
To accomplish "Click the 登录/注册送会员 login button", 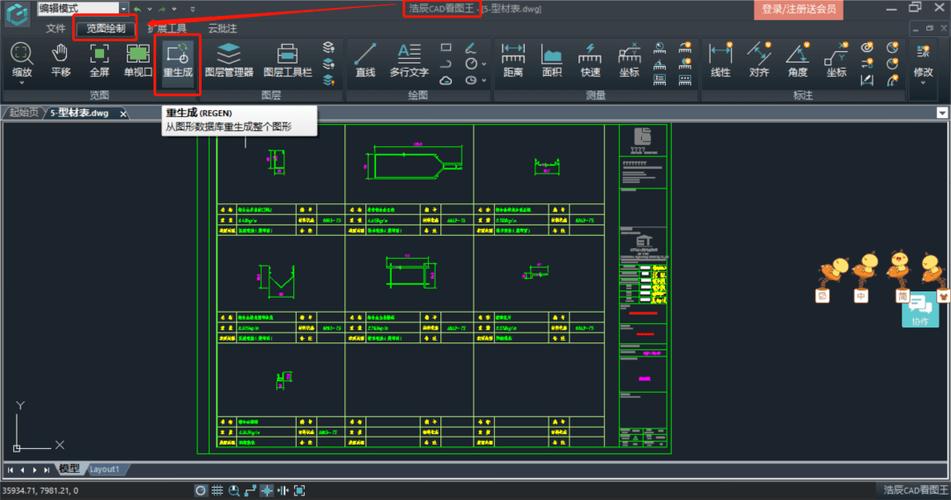I will (797, 9).
